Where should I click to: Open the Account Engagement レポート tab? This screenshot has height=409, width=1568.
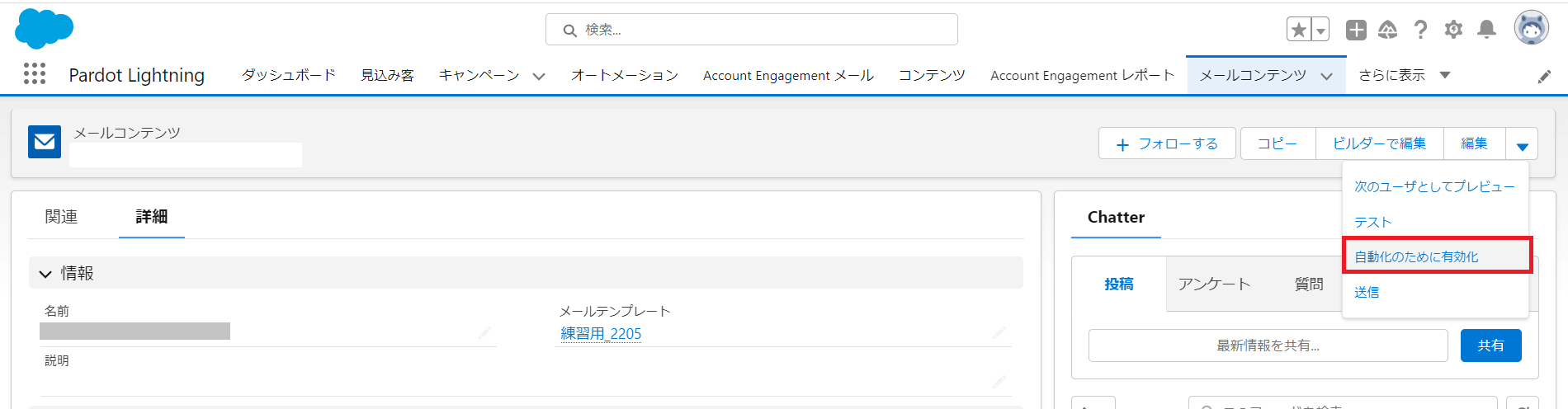point(1082,75)
